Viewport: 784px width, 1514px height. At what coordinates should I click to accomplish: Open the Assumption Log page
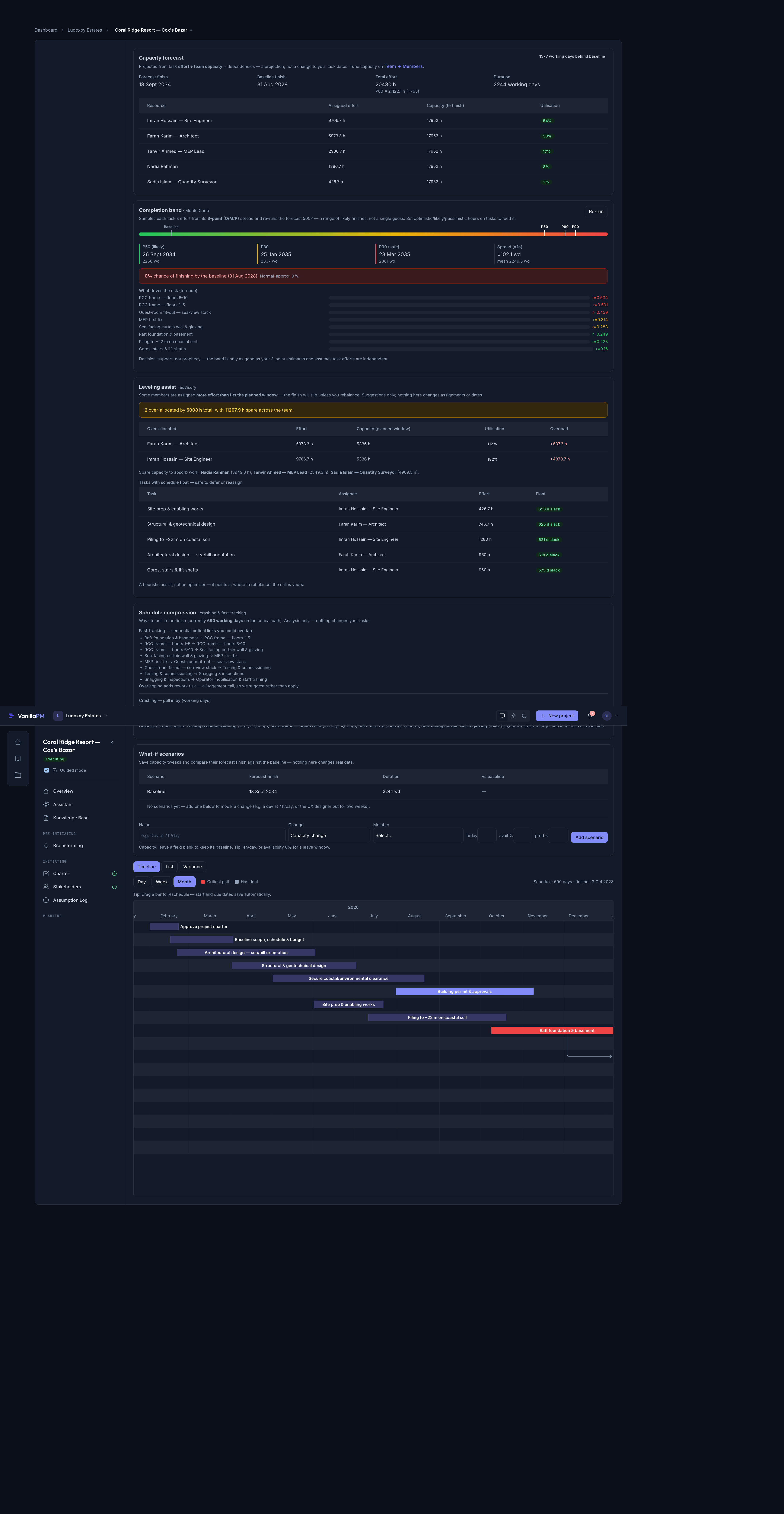[80, 900]
